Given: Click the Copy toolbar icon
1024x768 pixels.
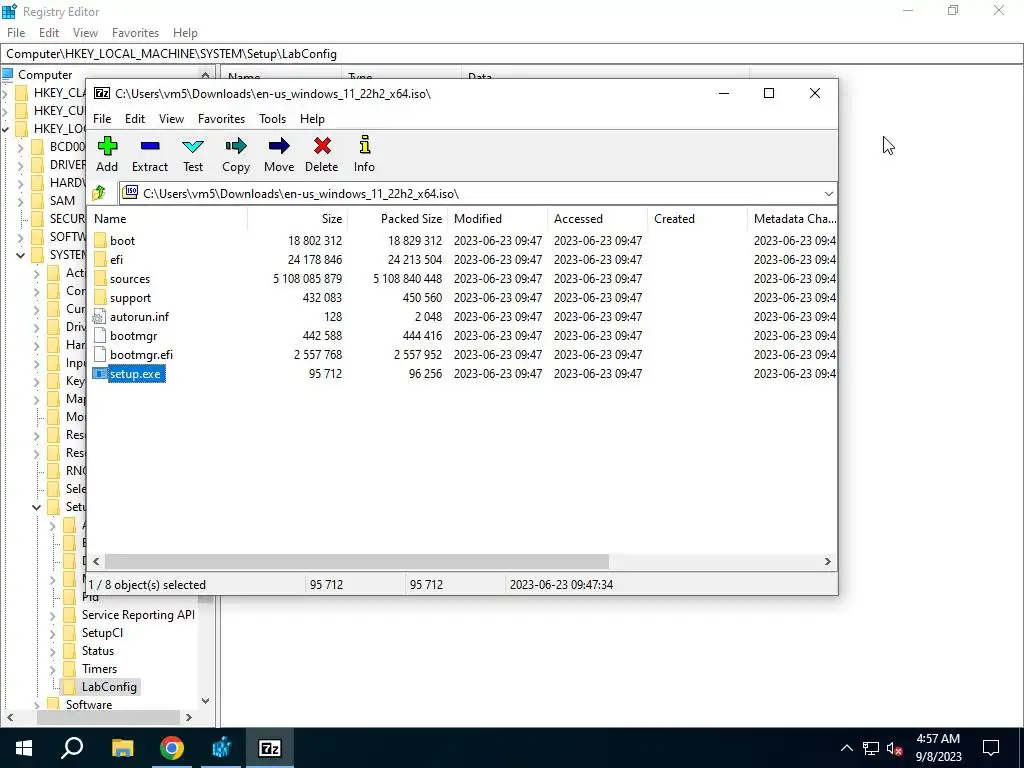Looking at the screenshot, I should coord(236,154).
